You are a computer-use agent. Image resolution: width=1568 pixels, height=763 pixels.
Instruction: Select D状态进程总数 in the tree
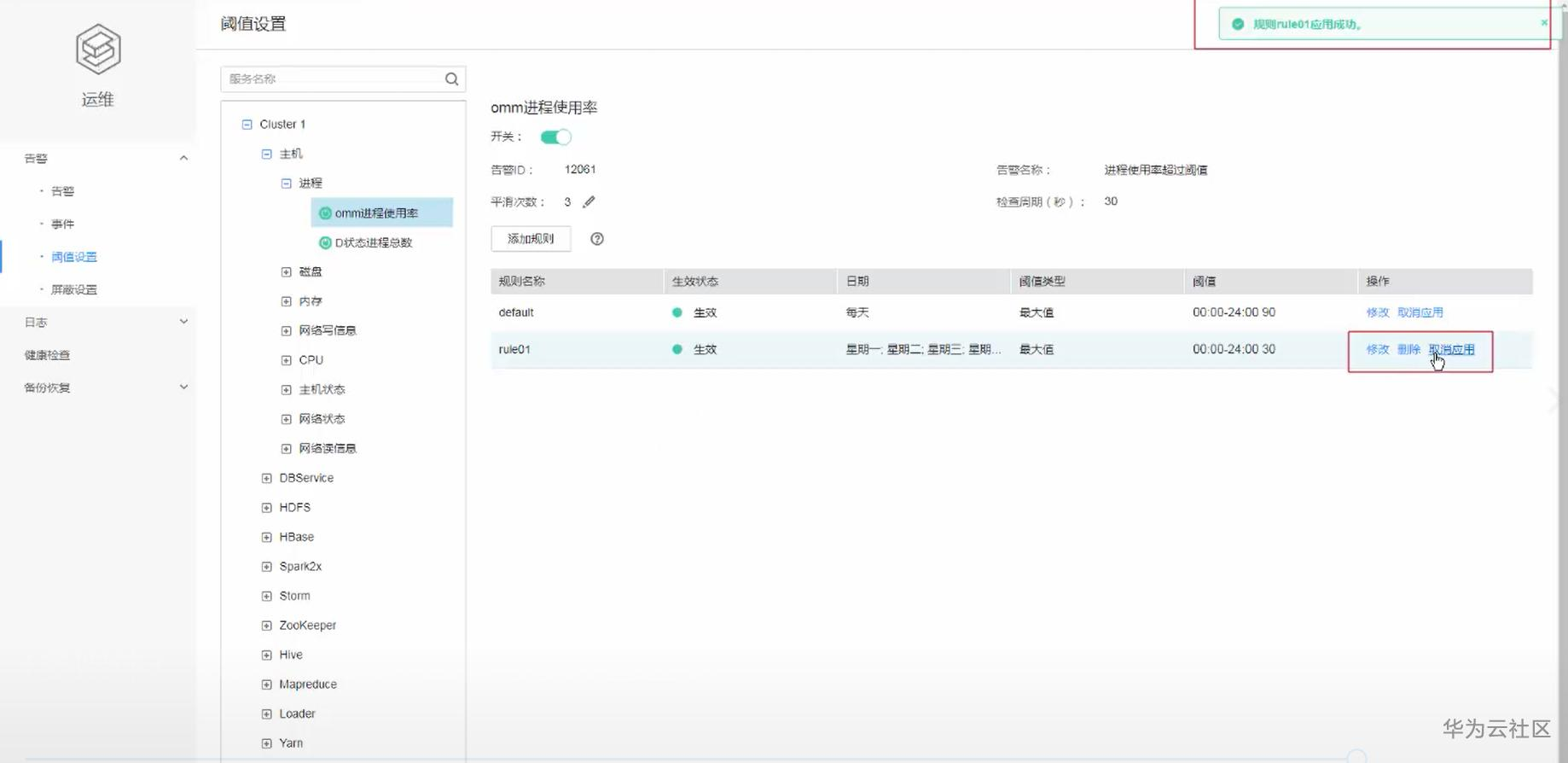374,242
